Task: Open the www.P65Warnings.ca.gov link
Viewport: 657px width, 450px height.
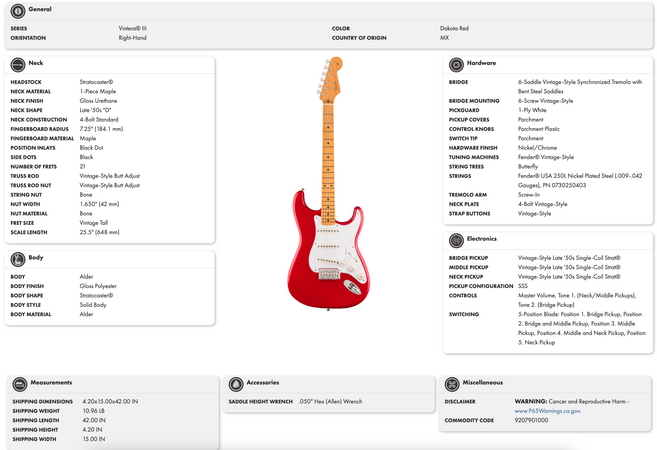Action: click(x=548, y=411)
